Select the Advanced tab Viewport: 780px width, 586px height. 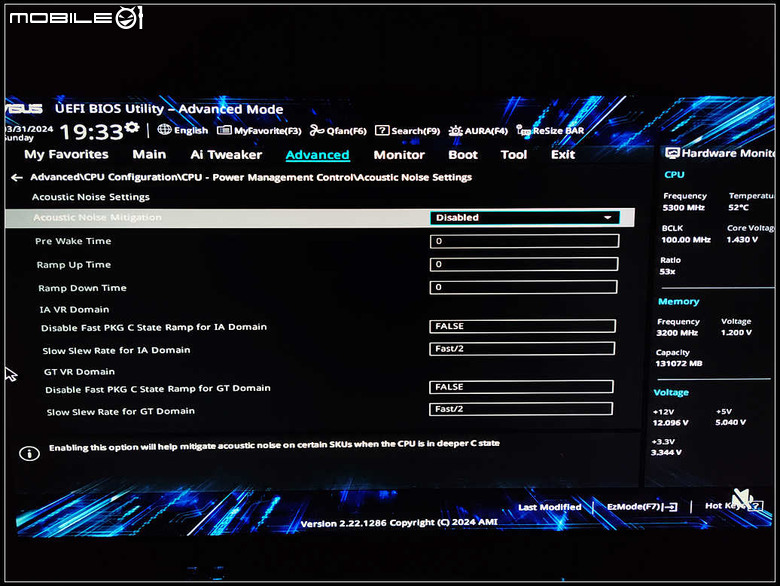pos(317,155)
